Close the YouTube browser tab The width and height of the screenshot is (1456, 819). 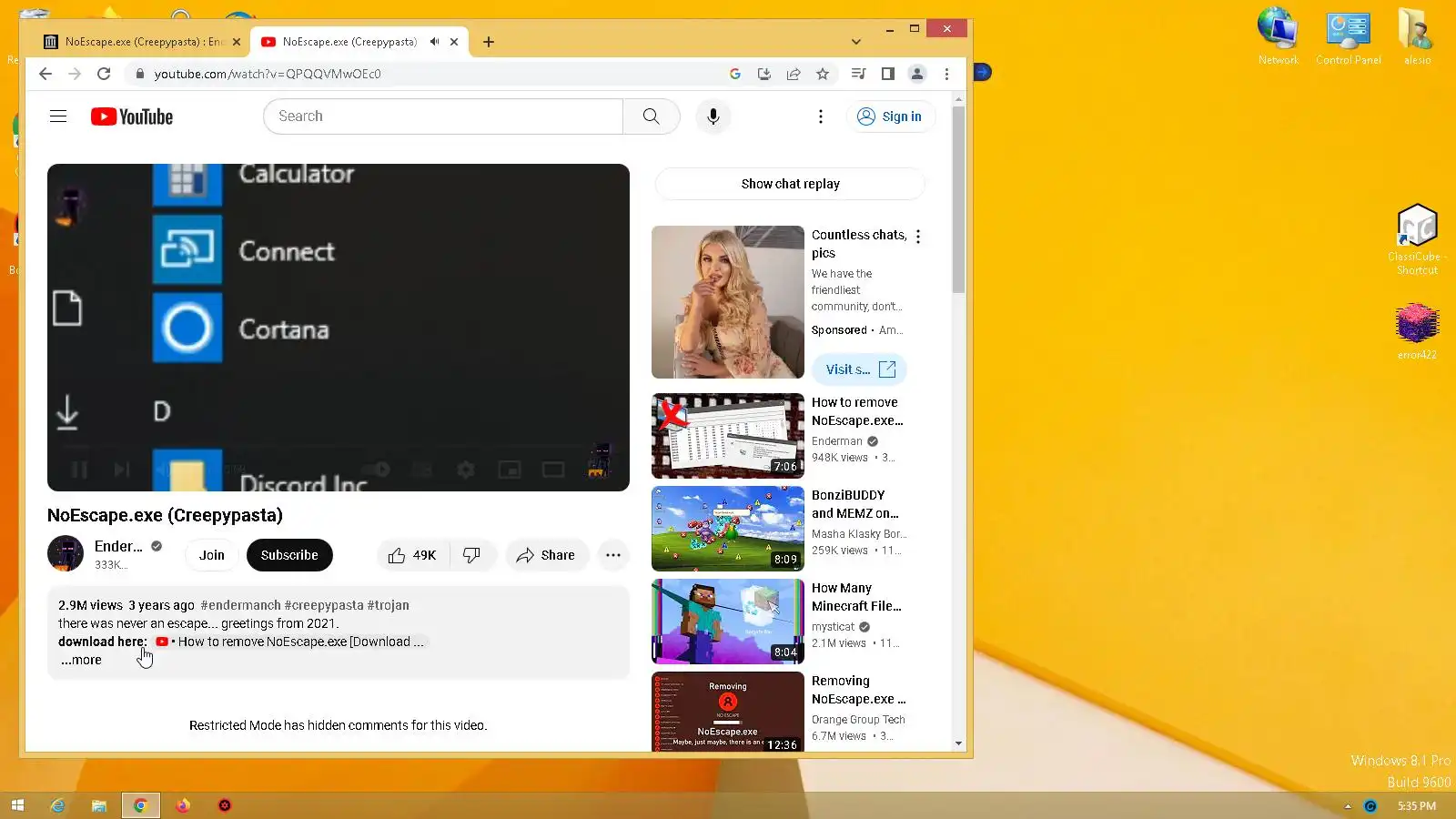click(x=454, y=42)
